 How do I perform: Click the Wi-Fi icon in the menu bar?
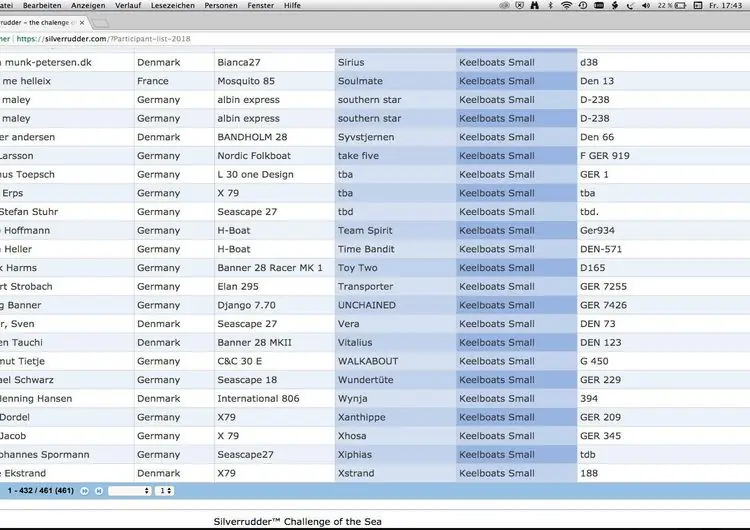pyautogui.click(x=567, y=6)
